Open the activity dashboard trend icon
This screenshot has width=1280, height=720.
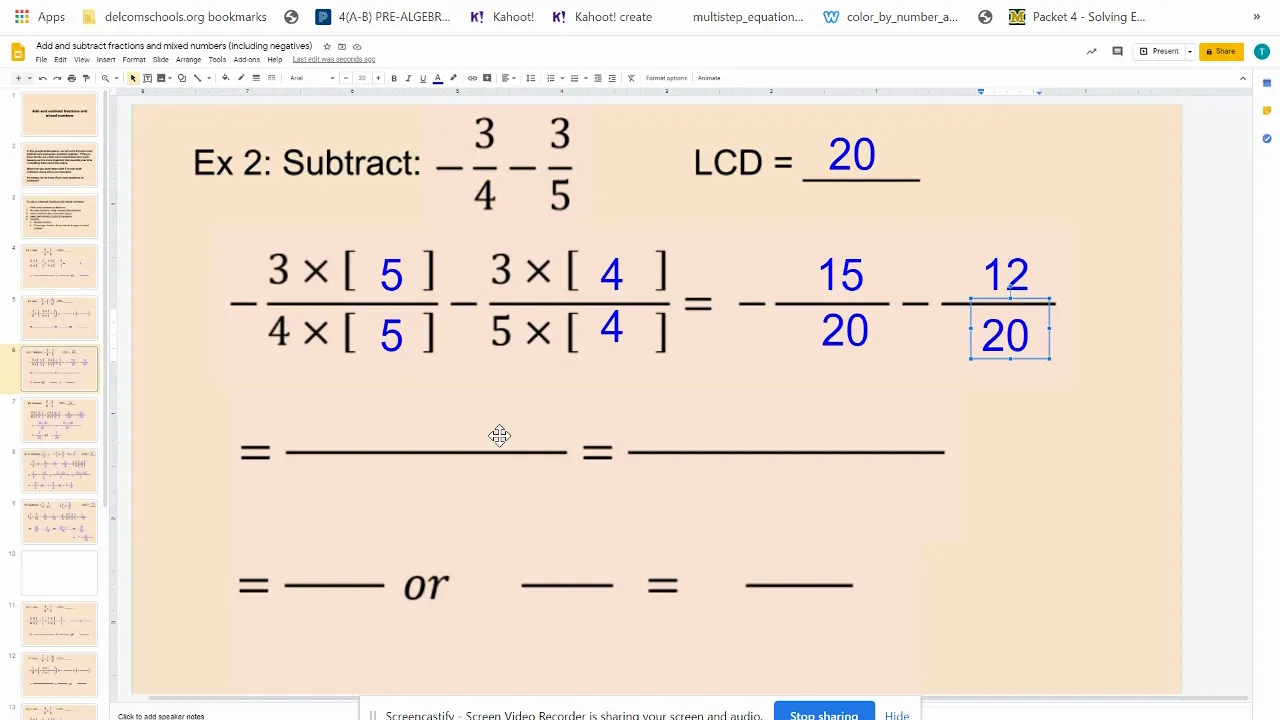1091,51
